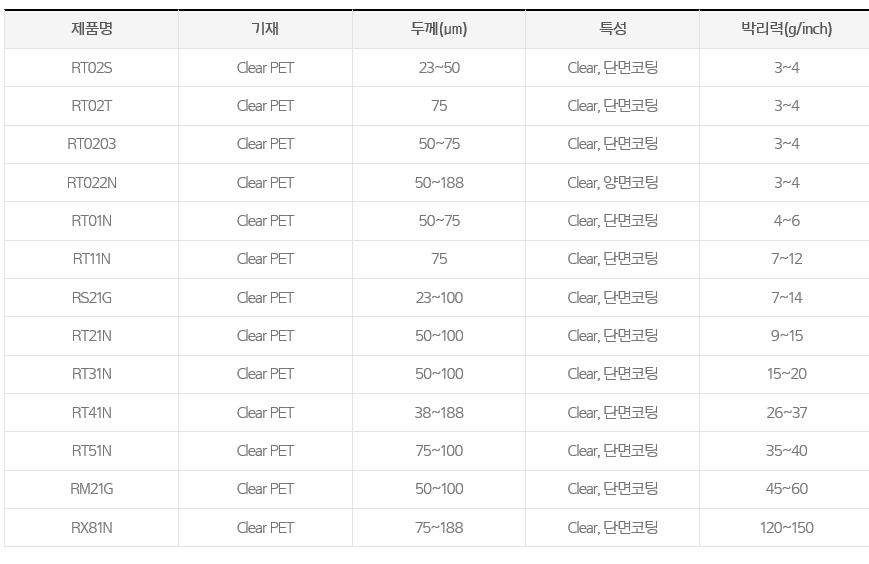Click the 두께(μm) column header
The height and width of the screenshot is (564, 869).
click(439, 29)
